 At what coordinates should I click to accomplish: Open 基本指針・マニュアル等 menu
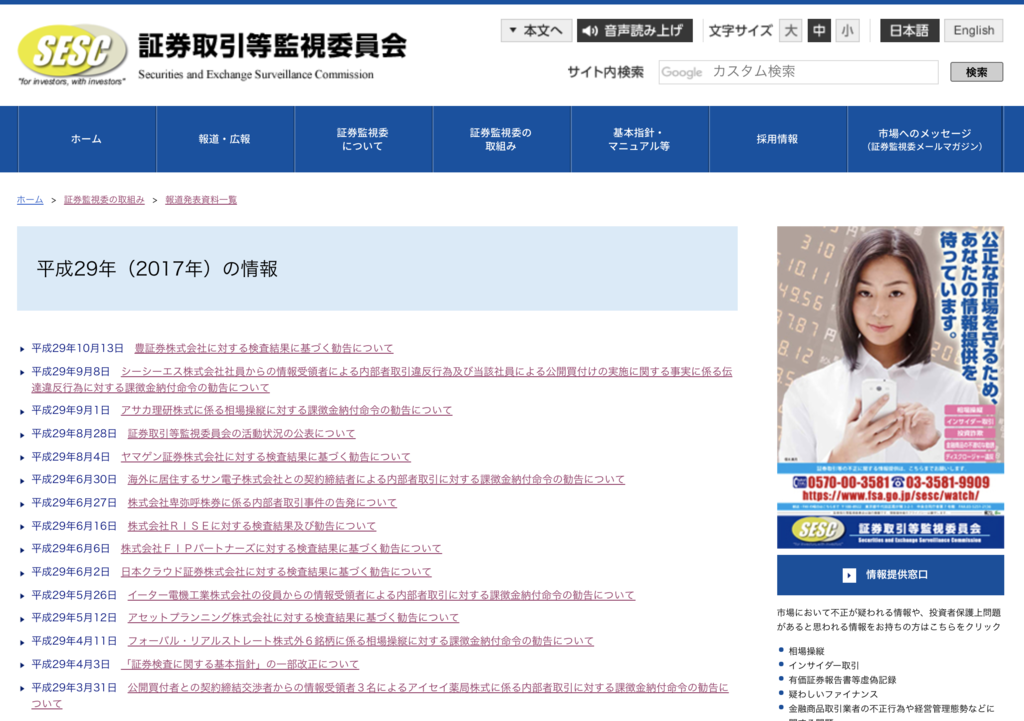[640, 139]
